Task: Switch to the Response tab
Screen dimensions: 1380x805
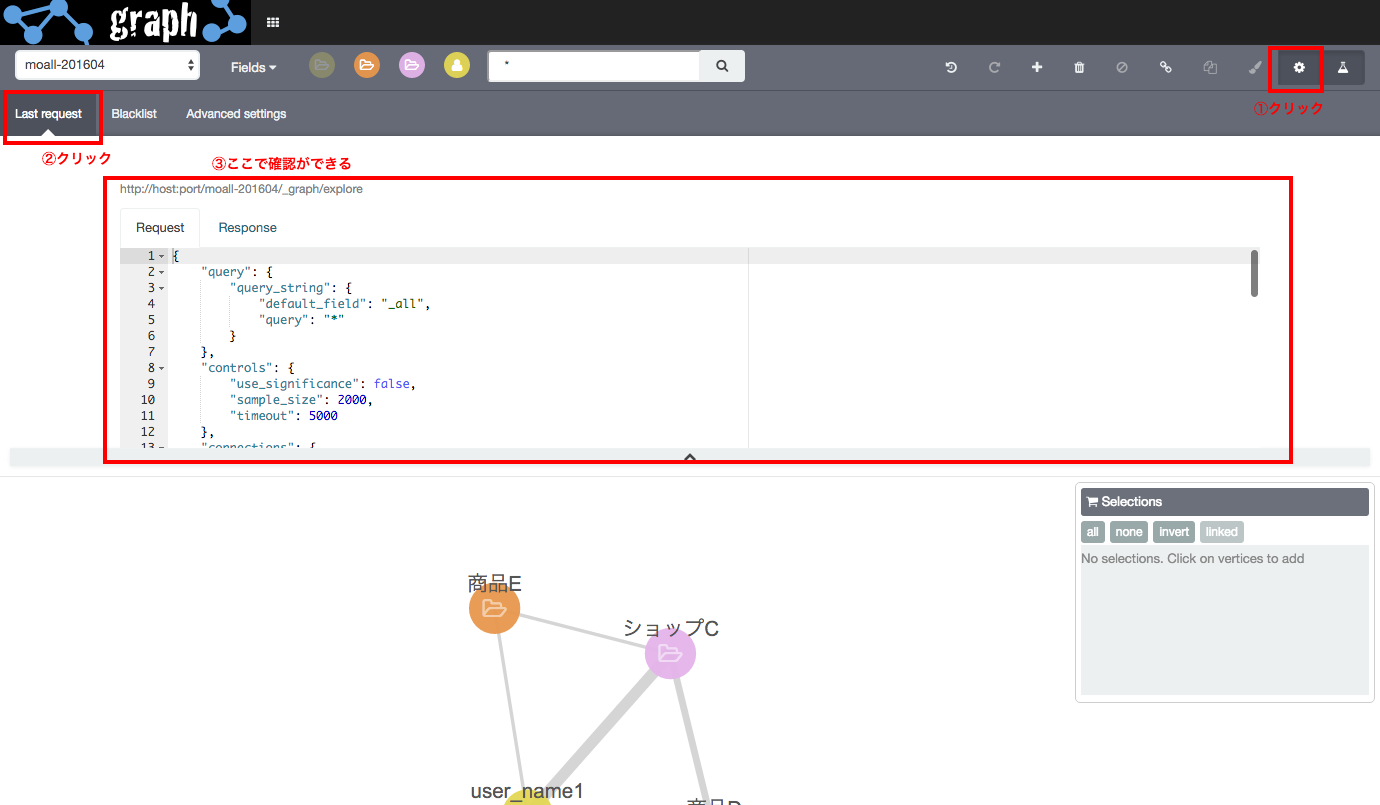Action: 247,227
